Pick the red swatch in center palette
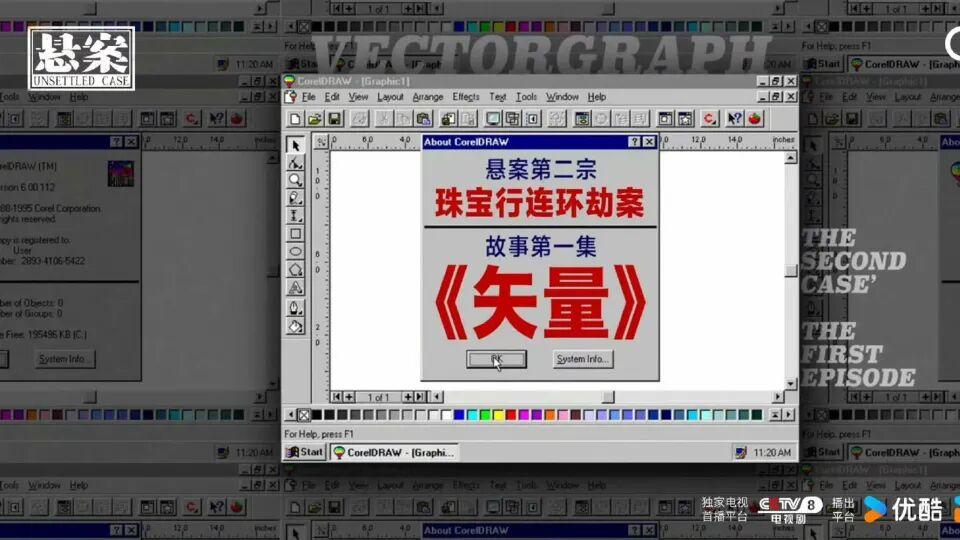The height and width of the screenshot is (540, 960). 511,415
